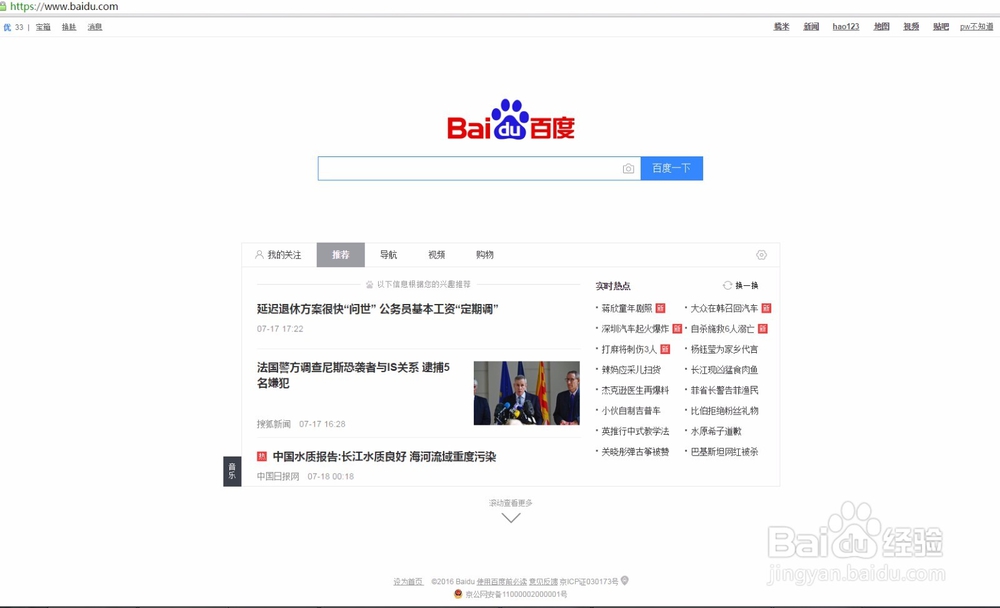
Task: Click the Baidu paw logo
Action: [510, 119]
